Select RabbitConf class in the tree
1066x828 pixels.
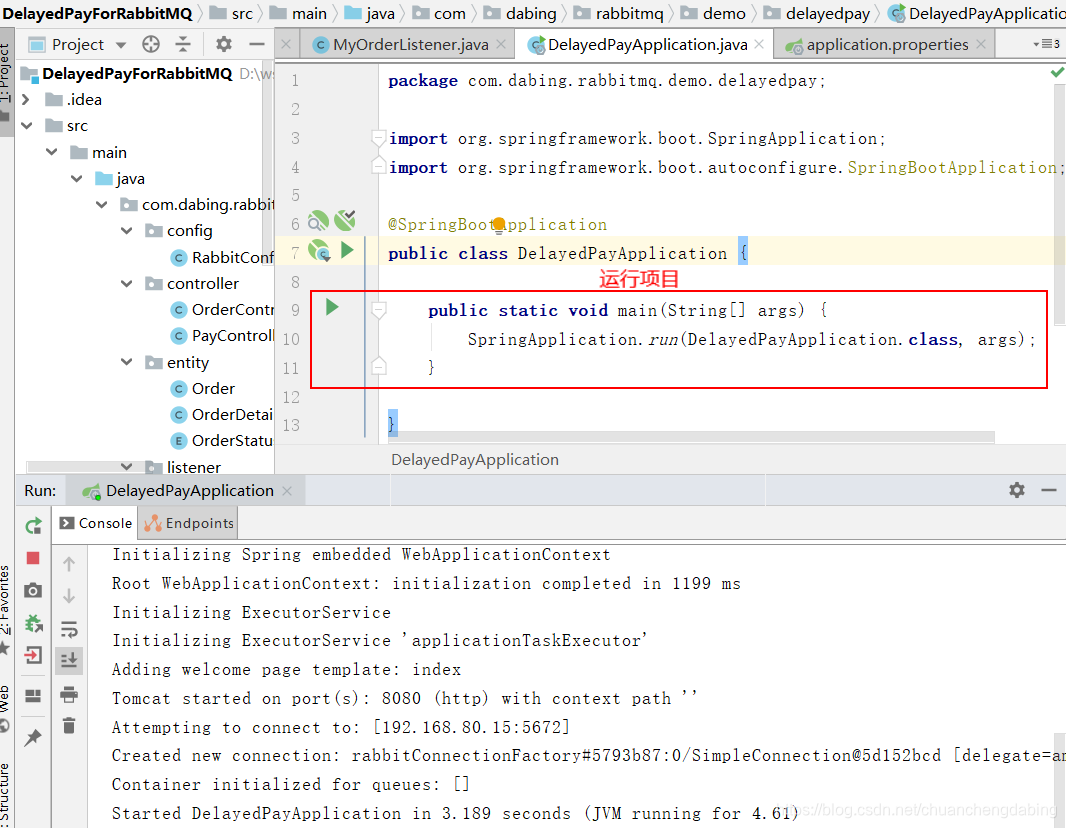point(222,258)
